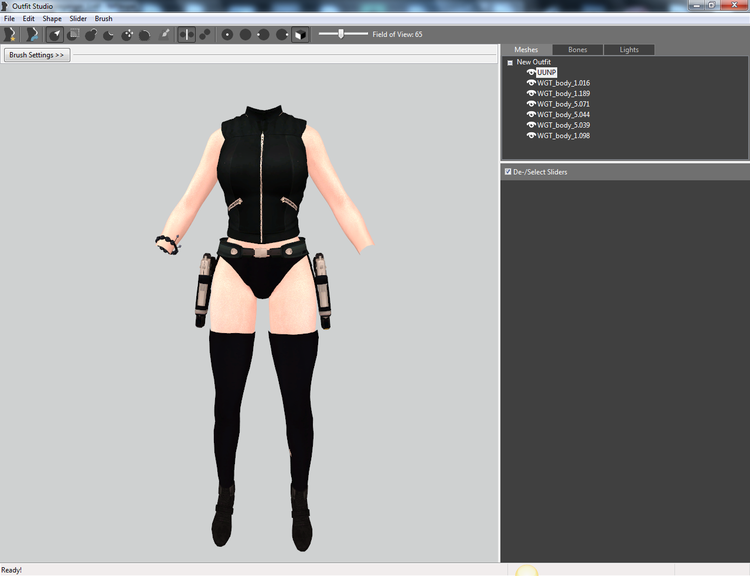
Task: Click the Field of View: 65 label
Action: pos(397,34)
